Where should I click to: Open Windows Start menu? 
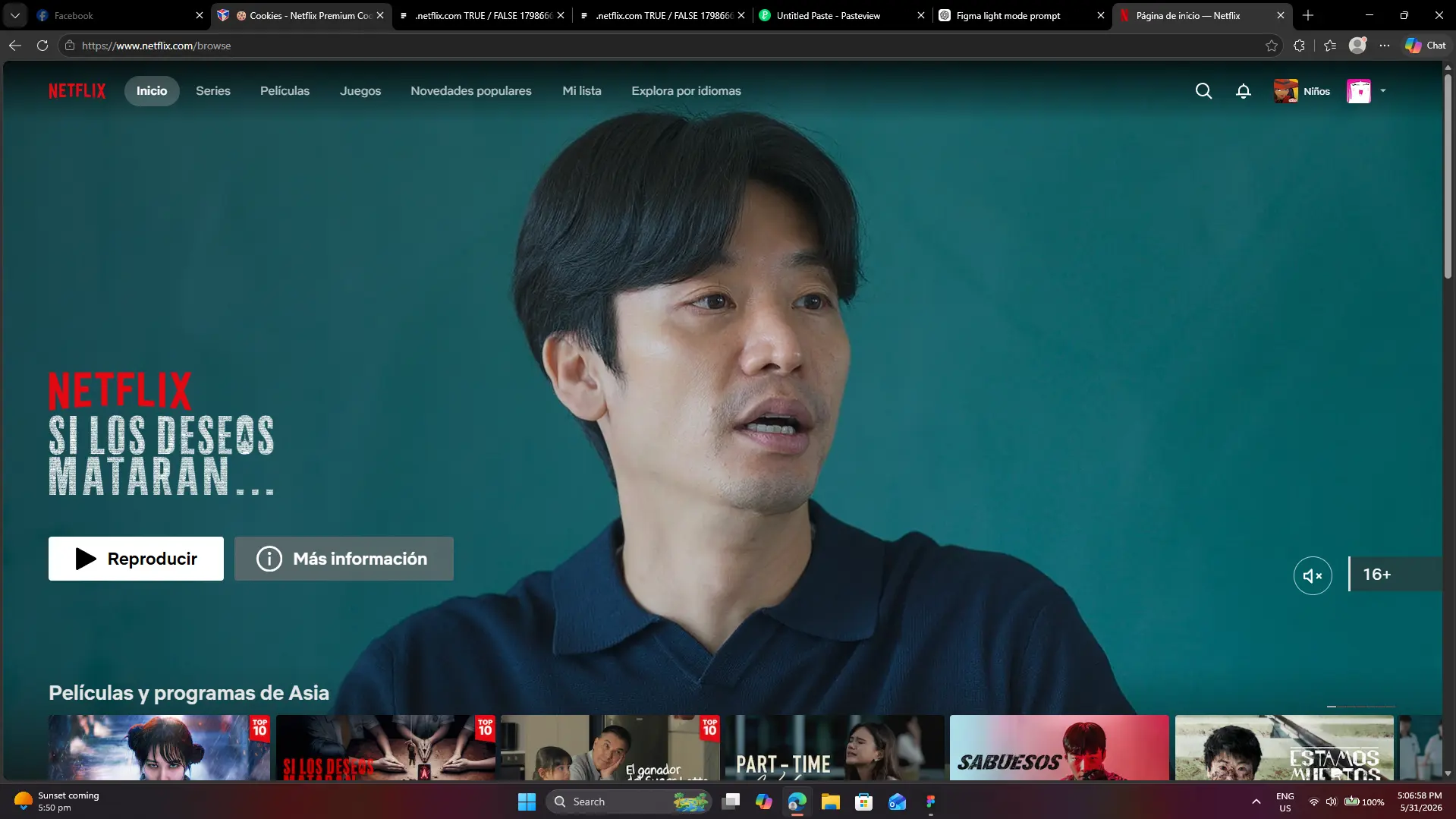(x=527, y=802)
